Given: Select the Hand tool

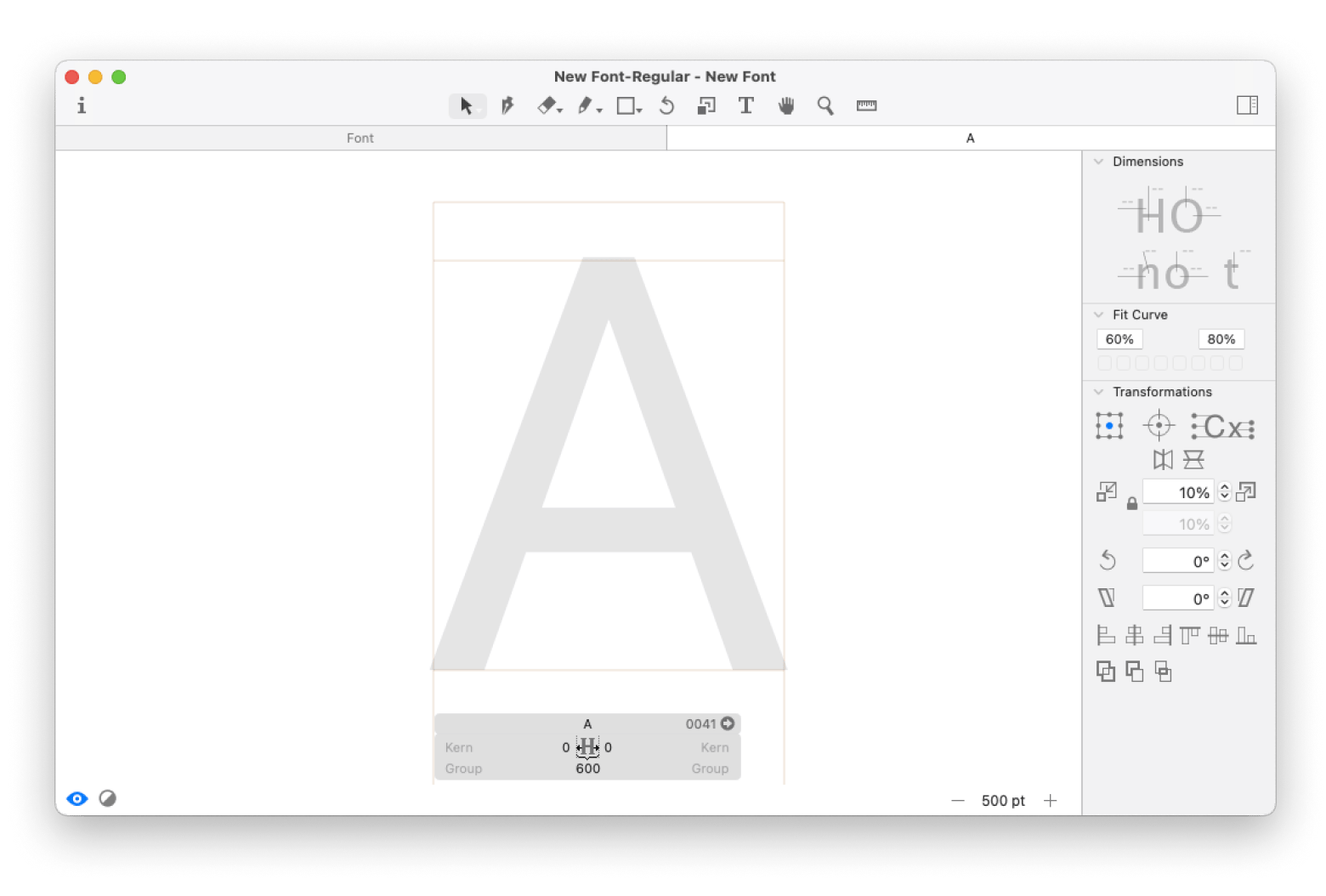Looking at the screenshot, I should (x=786, y=105).
